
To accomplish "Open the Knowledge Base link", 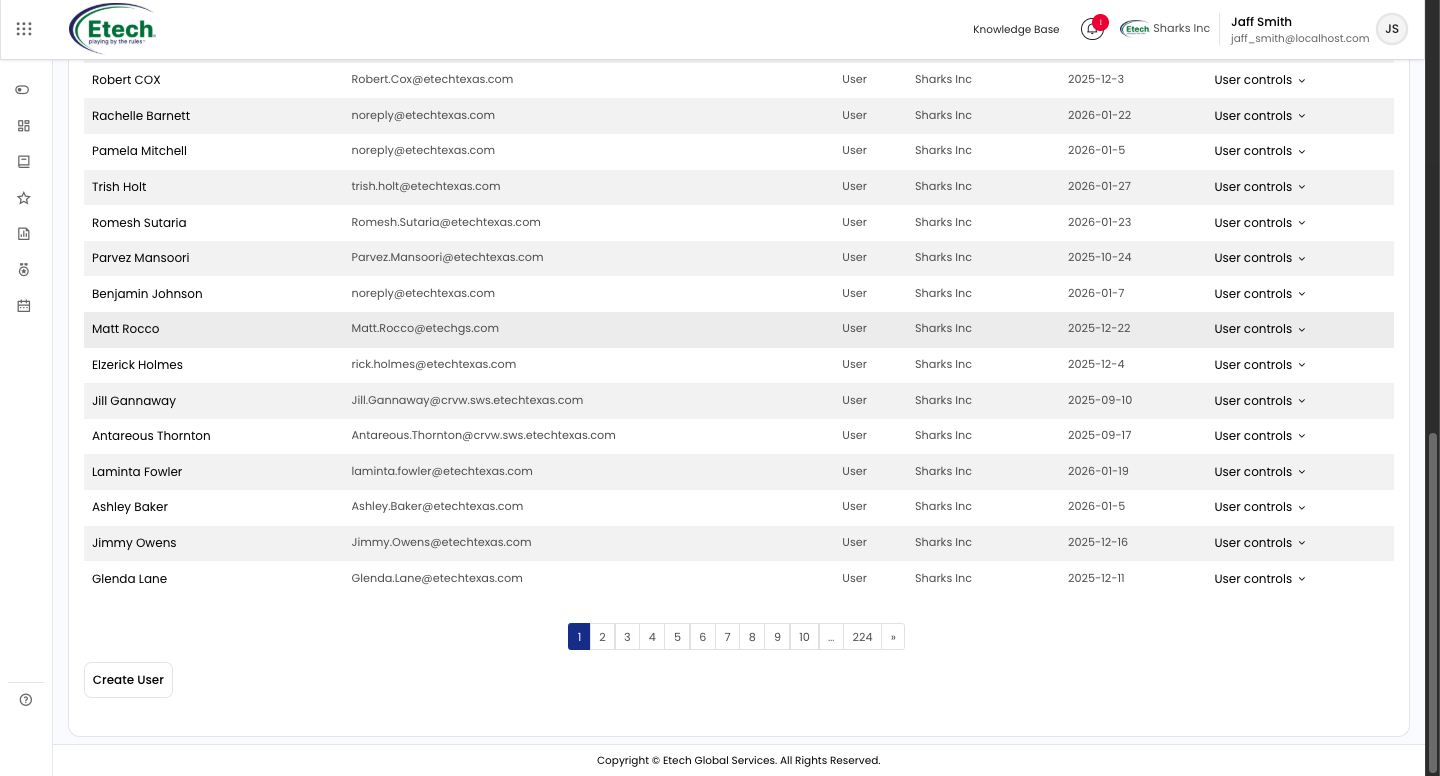I will click(x=1016, y=29).
